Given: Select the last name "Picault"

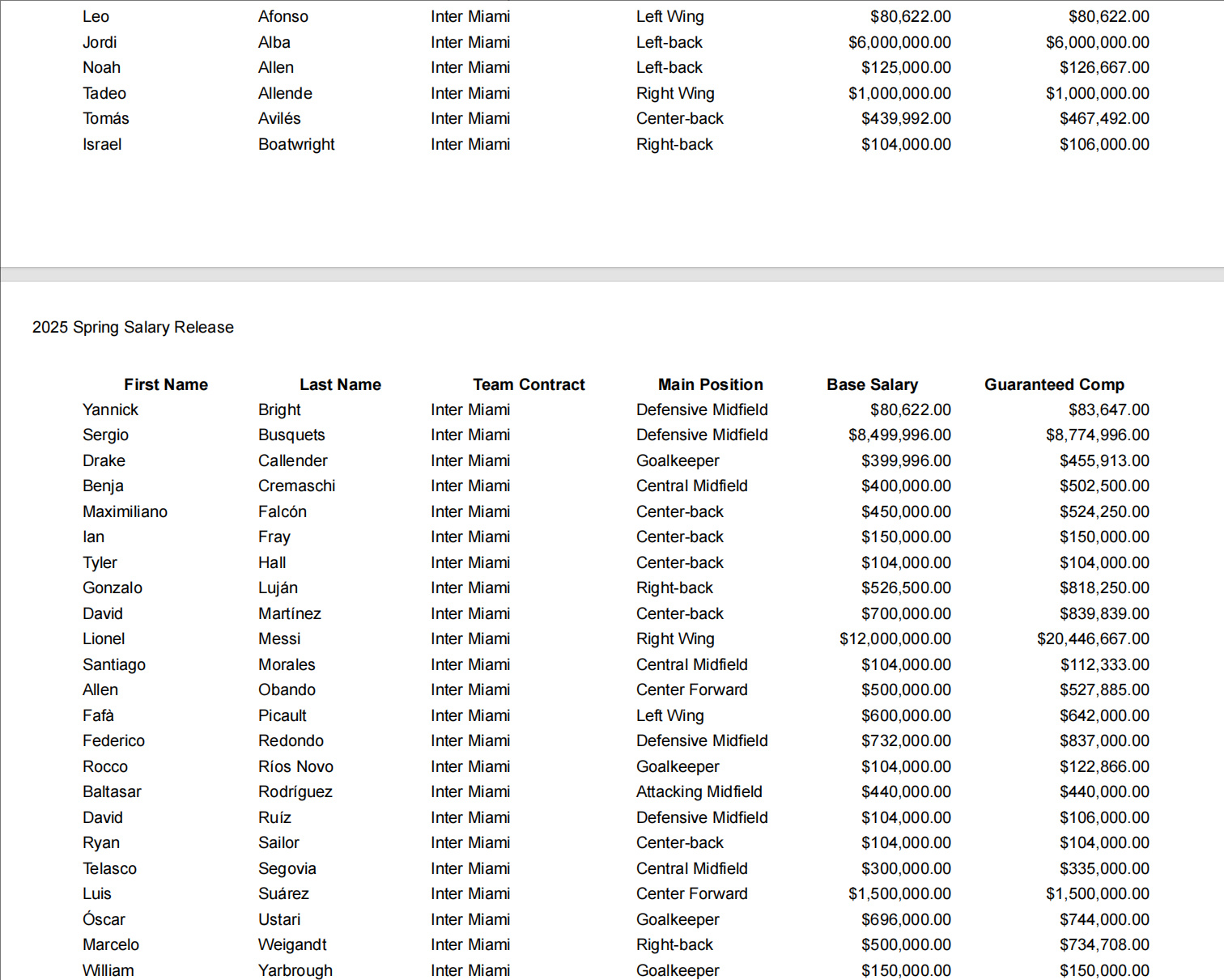Looking at the screenshot, I should point(283,715).
